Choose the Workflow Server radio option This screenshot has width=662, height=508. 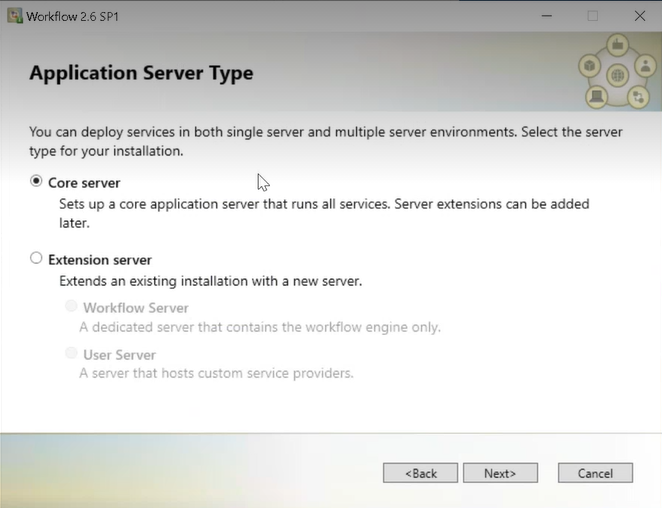click(71, 306)
